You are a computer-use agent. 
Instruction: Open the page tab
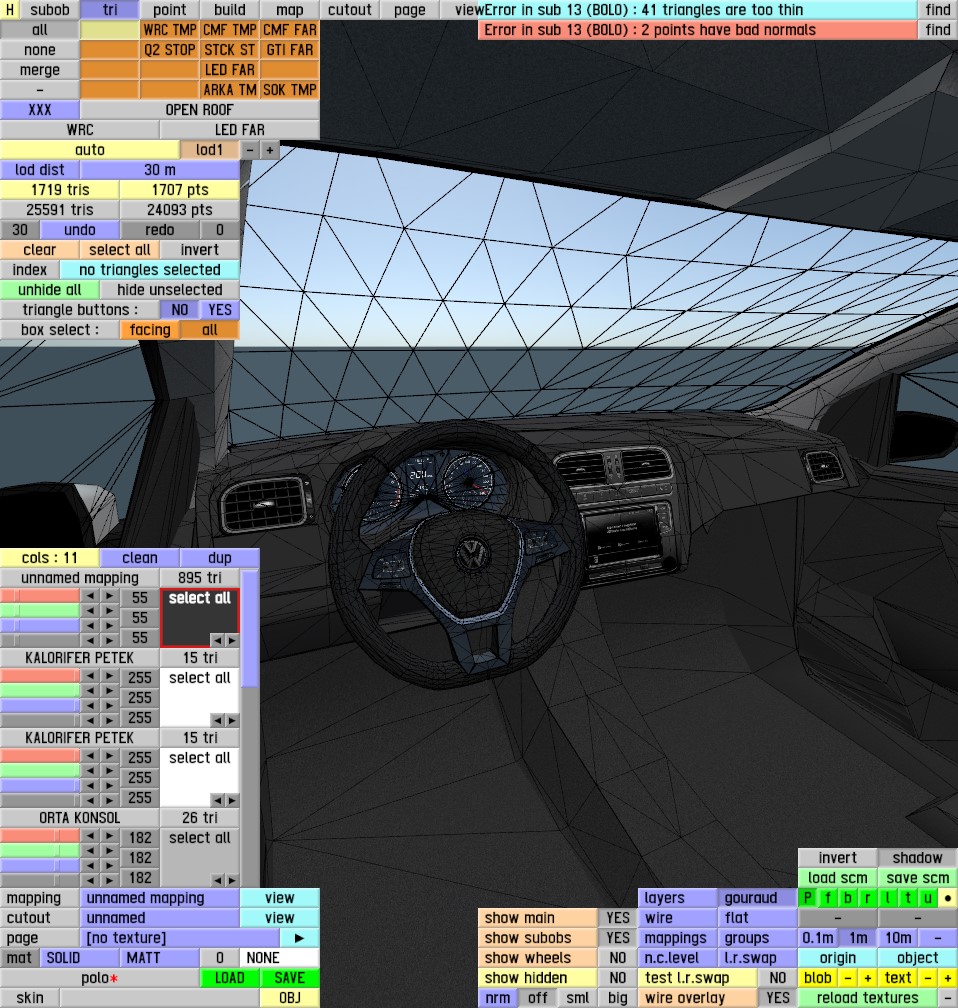click(x=410, y=10)
